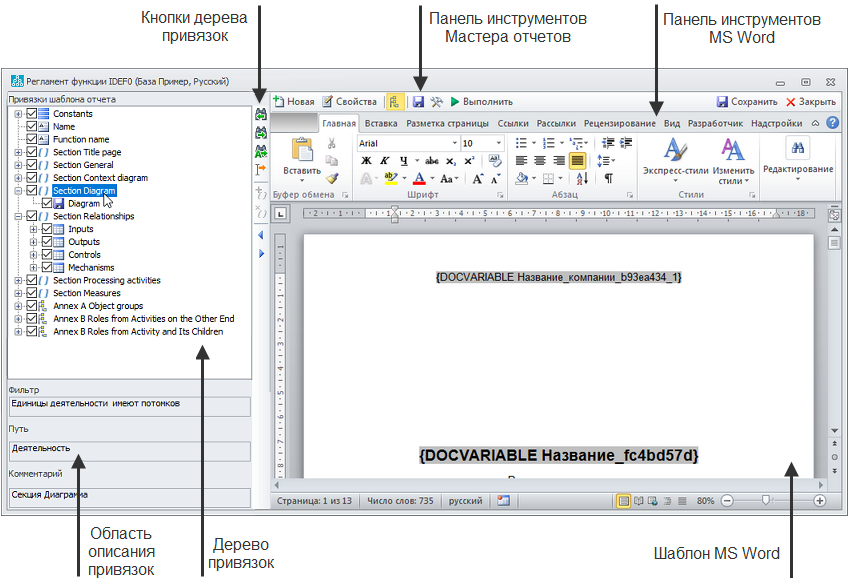Click the justify alignment icon
Viewport: 848px width, 588px height.
click(577, 161)
